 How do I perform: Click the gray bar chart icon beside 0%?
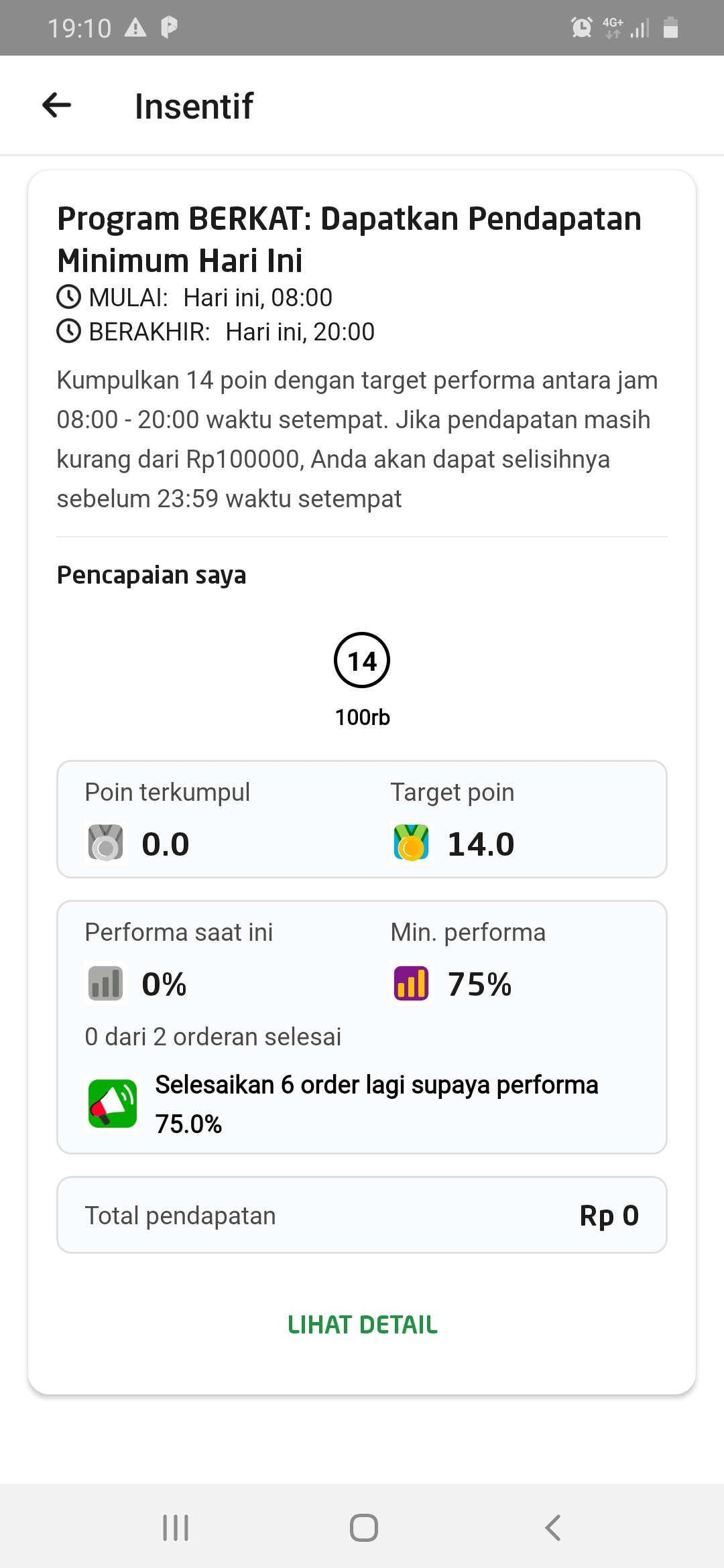pyautogui.click(x=104, y=983)
